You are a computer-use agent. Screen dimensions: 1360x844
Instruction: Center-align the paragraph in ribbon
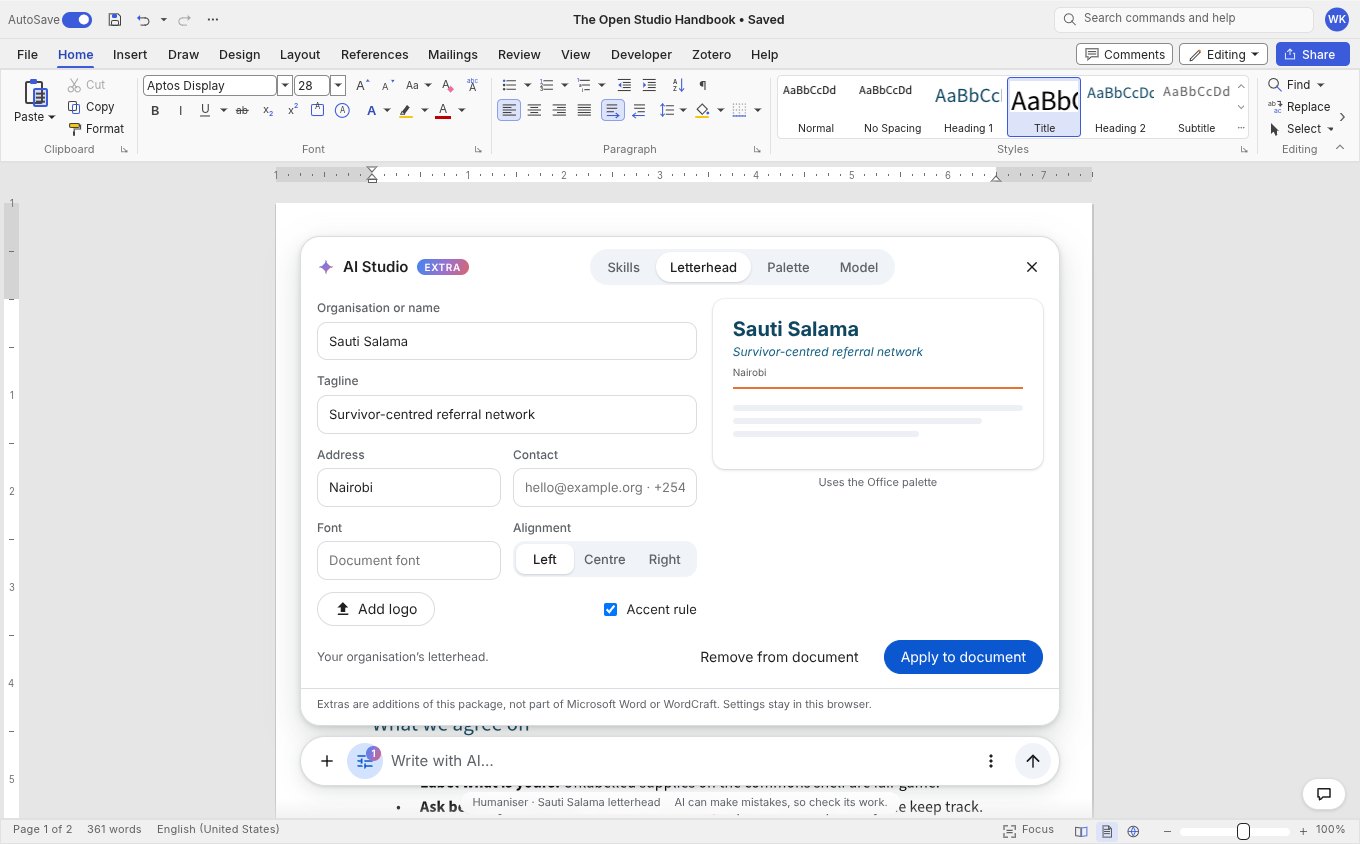point(534,111)
